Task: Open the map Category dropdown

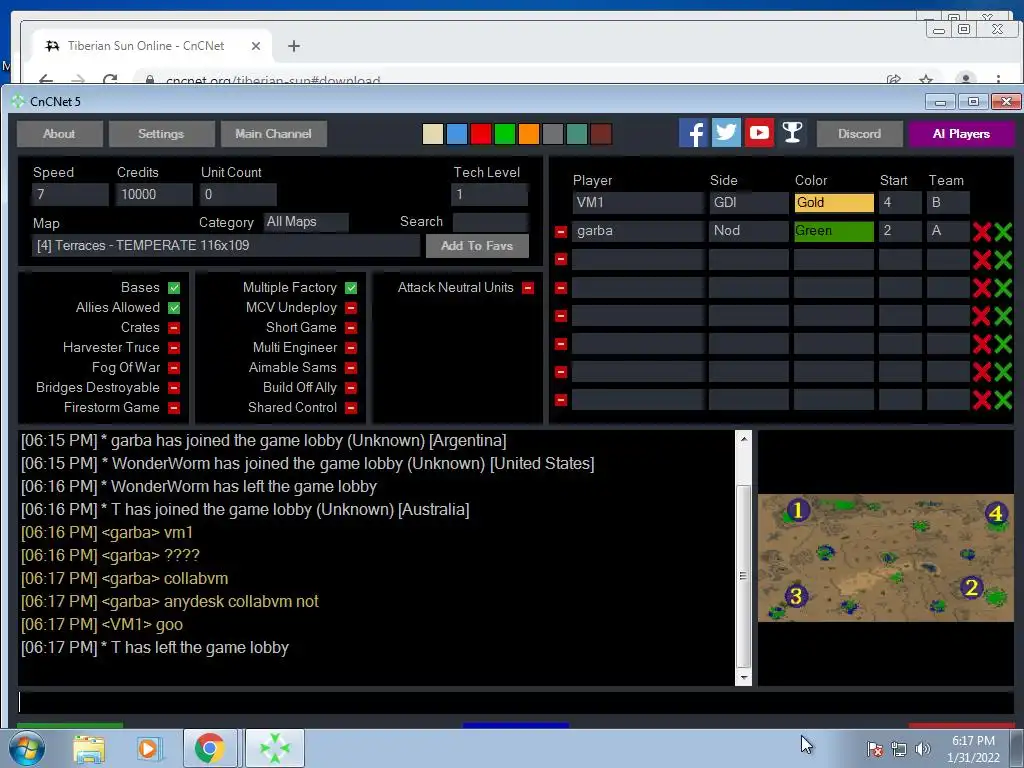Action: point(306,222)
